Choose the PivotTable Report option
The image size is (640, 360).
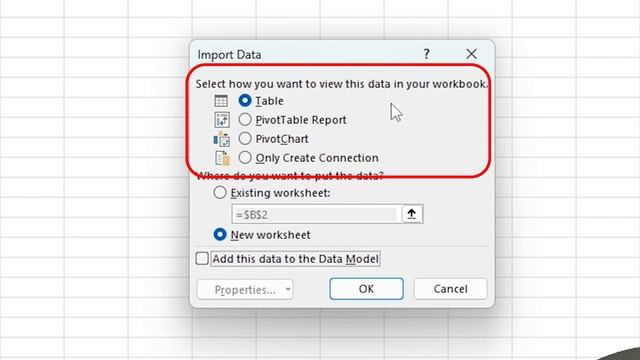245,120
